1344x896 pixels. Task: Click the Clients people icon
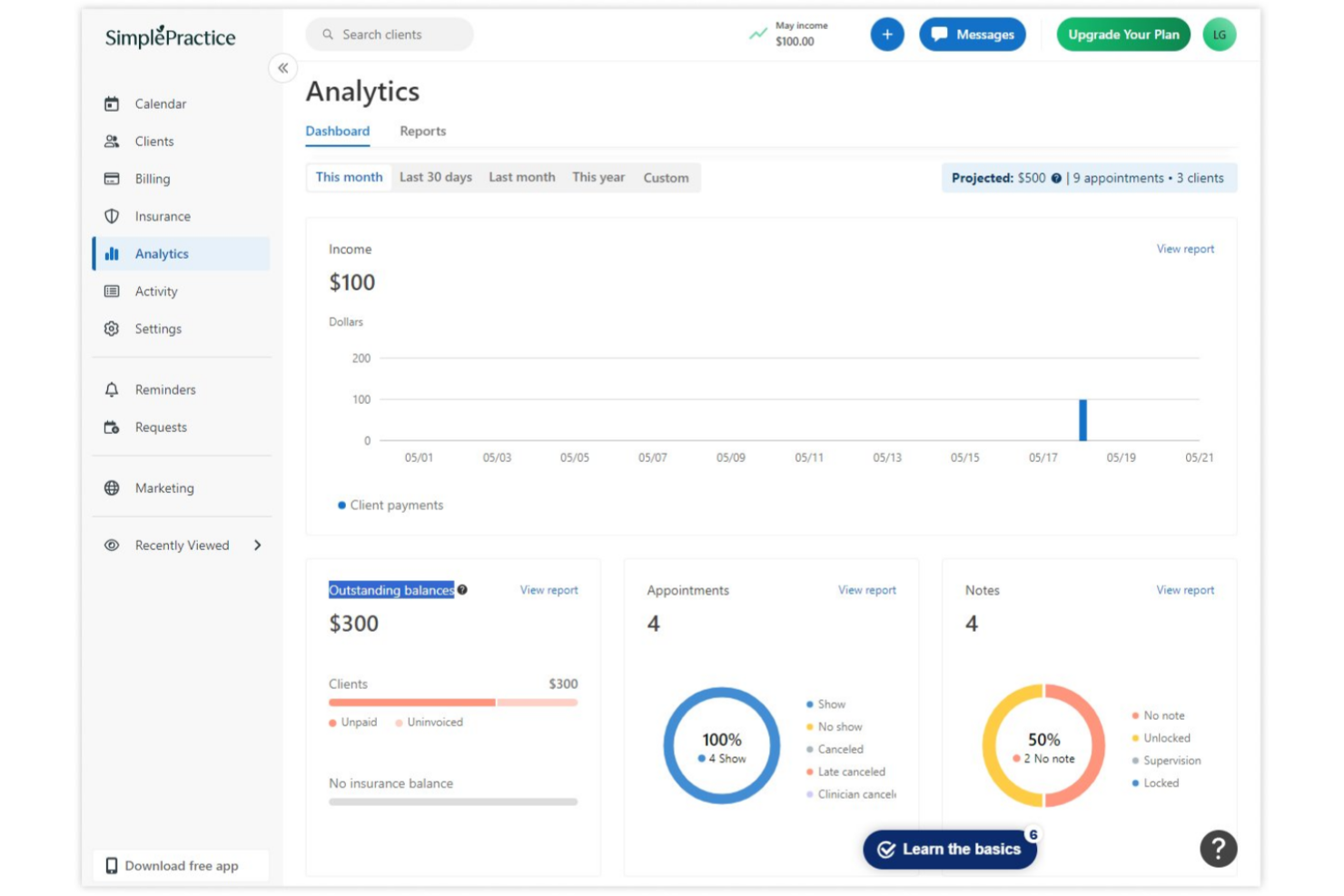(112, 142)
